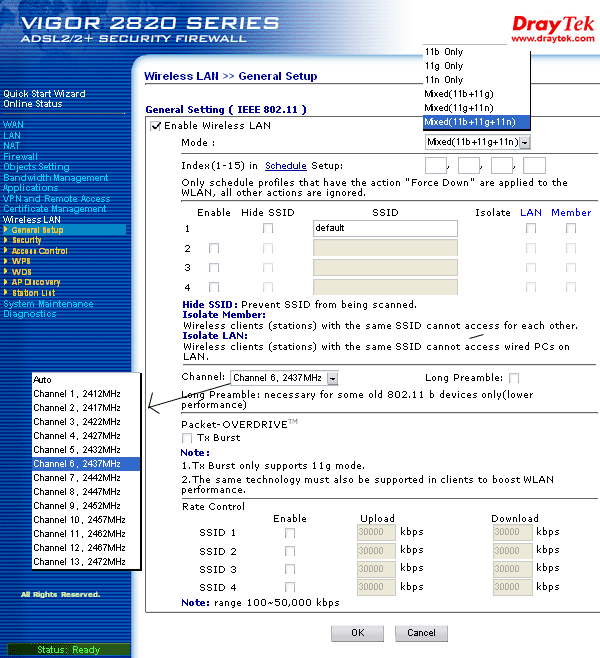Viewport: 600px width, 658px height.
Task: Click the Member column header link
Action: pyautogui.click(x=571, y=213)
